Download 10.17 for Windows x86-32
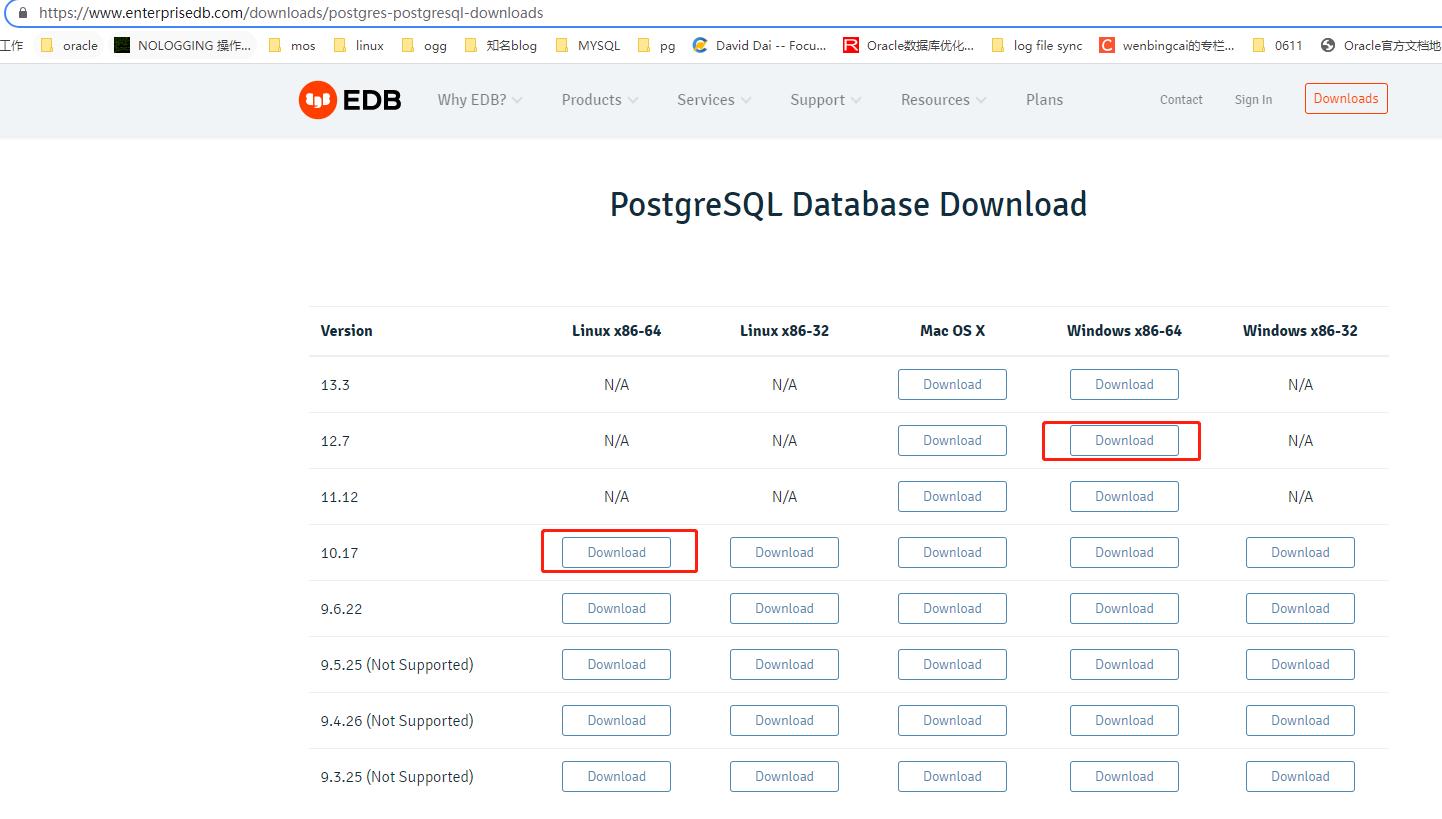The image size is (1442, 819). tap(1300, 552)
